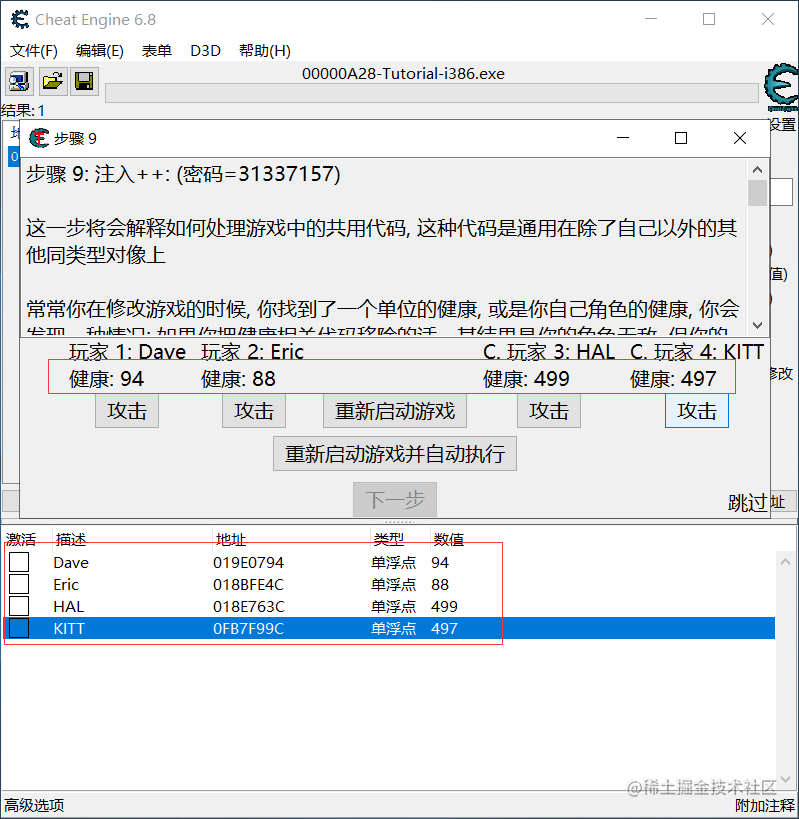This screenshot has height=819, width=799.
Task: Open the 帮助(H) menu
Action: pos(265,51)
